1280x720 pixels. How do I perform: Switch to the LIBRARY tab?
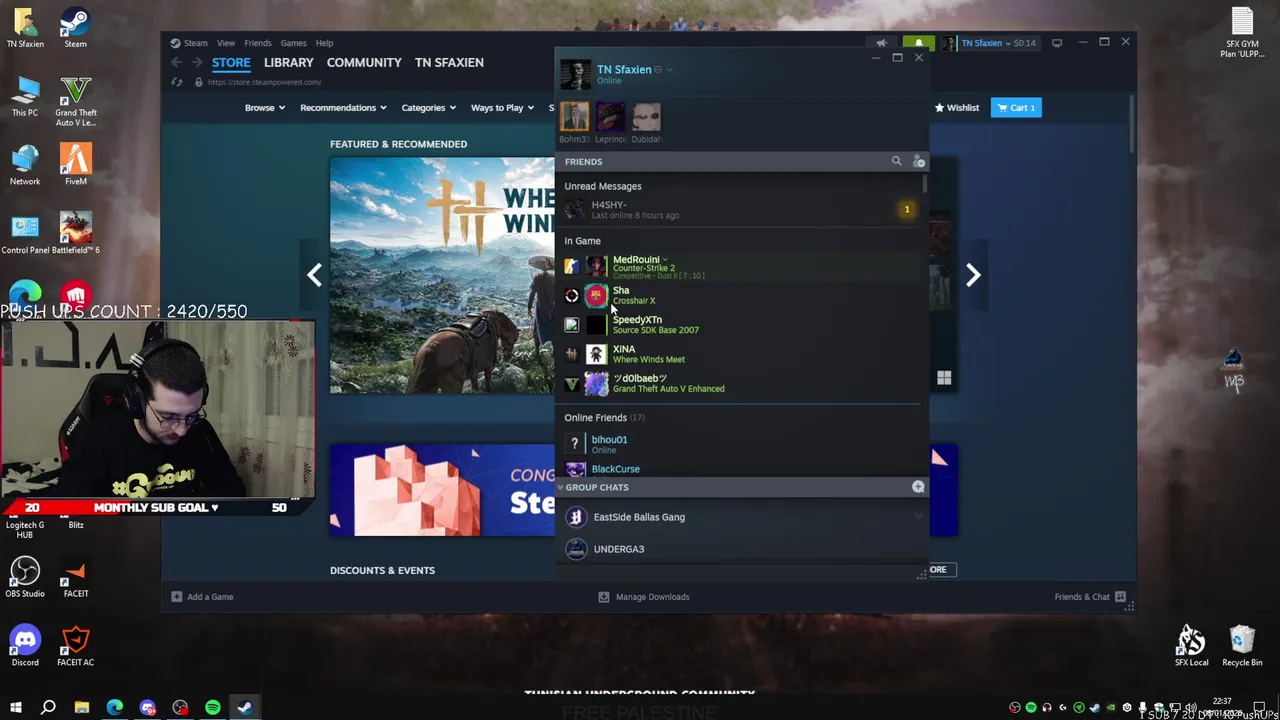coord(289,62)
